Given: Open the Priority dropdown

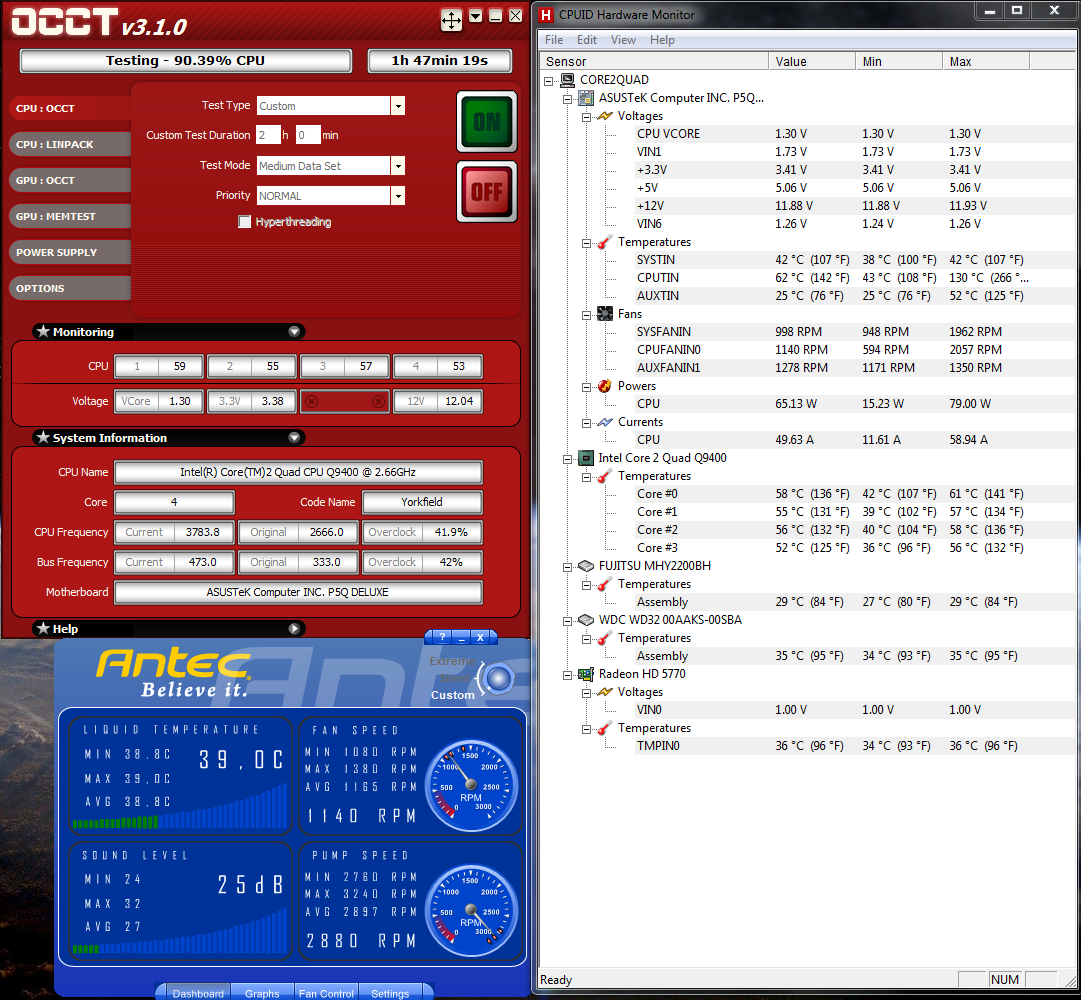Looking at the screenshot, I should (398, 196).
